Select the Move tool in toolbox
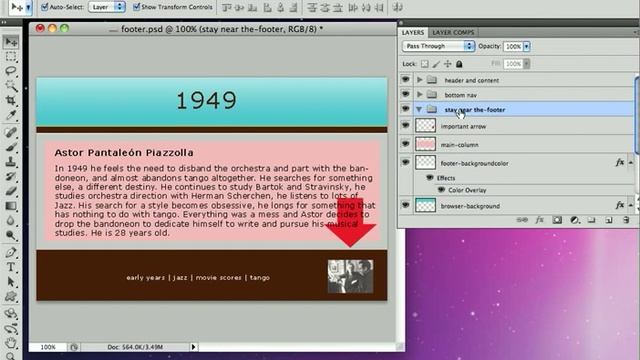This screenshot has width=640, height=360. click(11, 42)
